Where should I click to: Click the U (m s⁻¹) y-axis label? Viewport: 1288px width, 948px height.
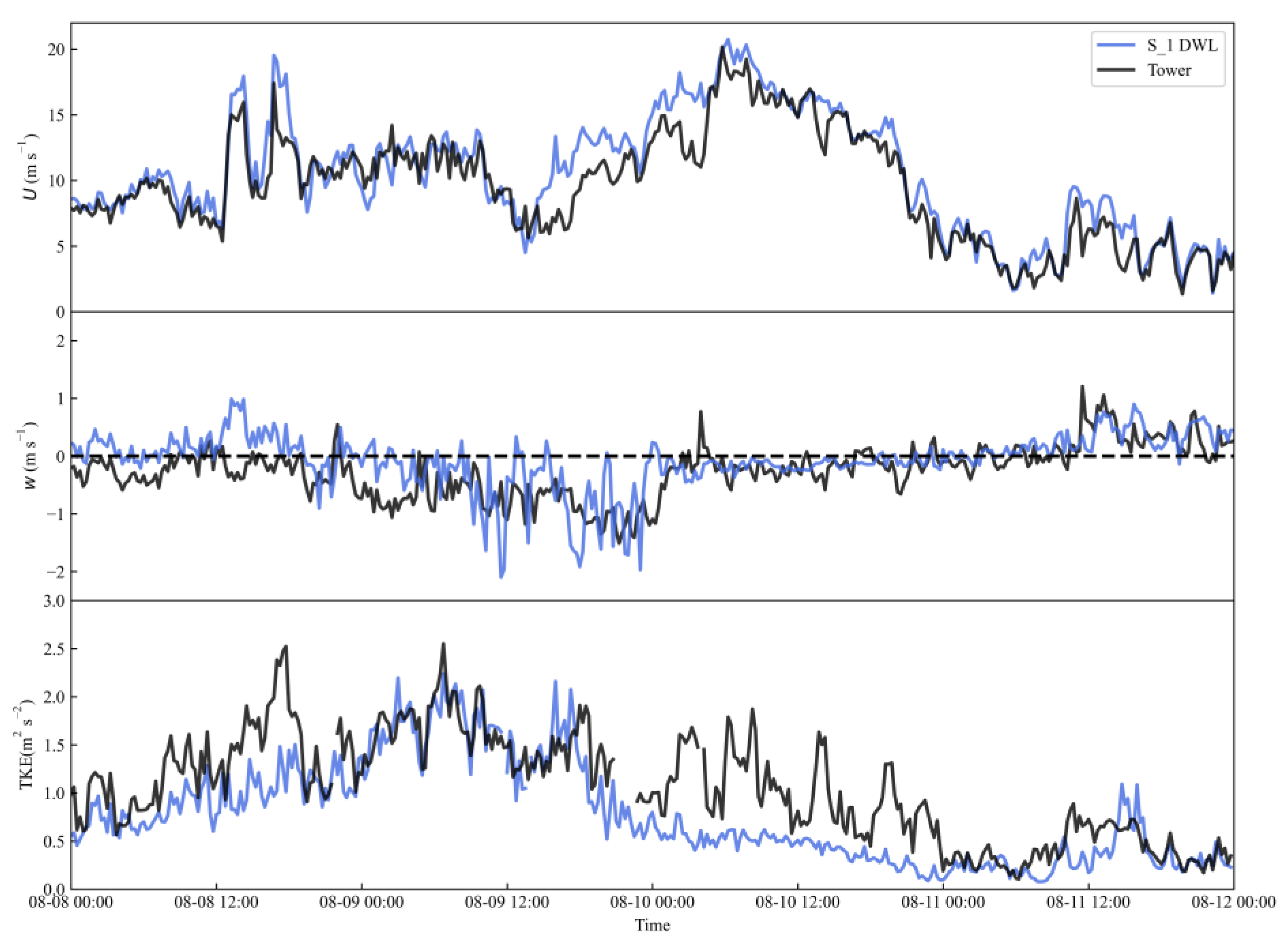pos(30,166)
